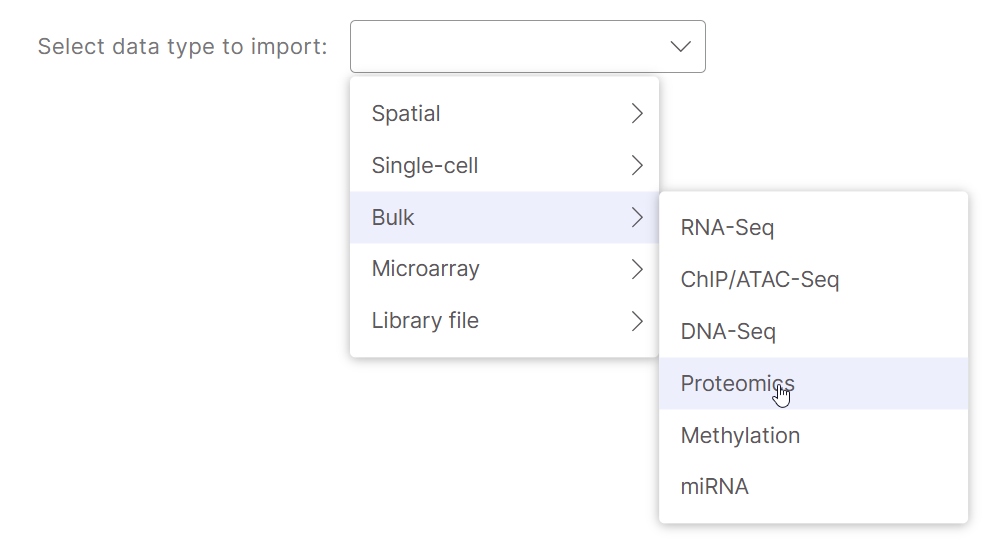Pick DNA-Seq in the submenu

click(728, 332)
